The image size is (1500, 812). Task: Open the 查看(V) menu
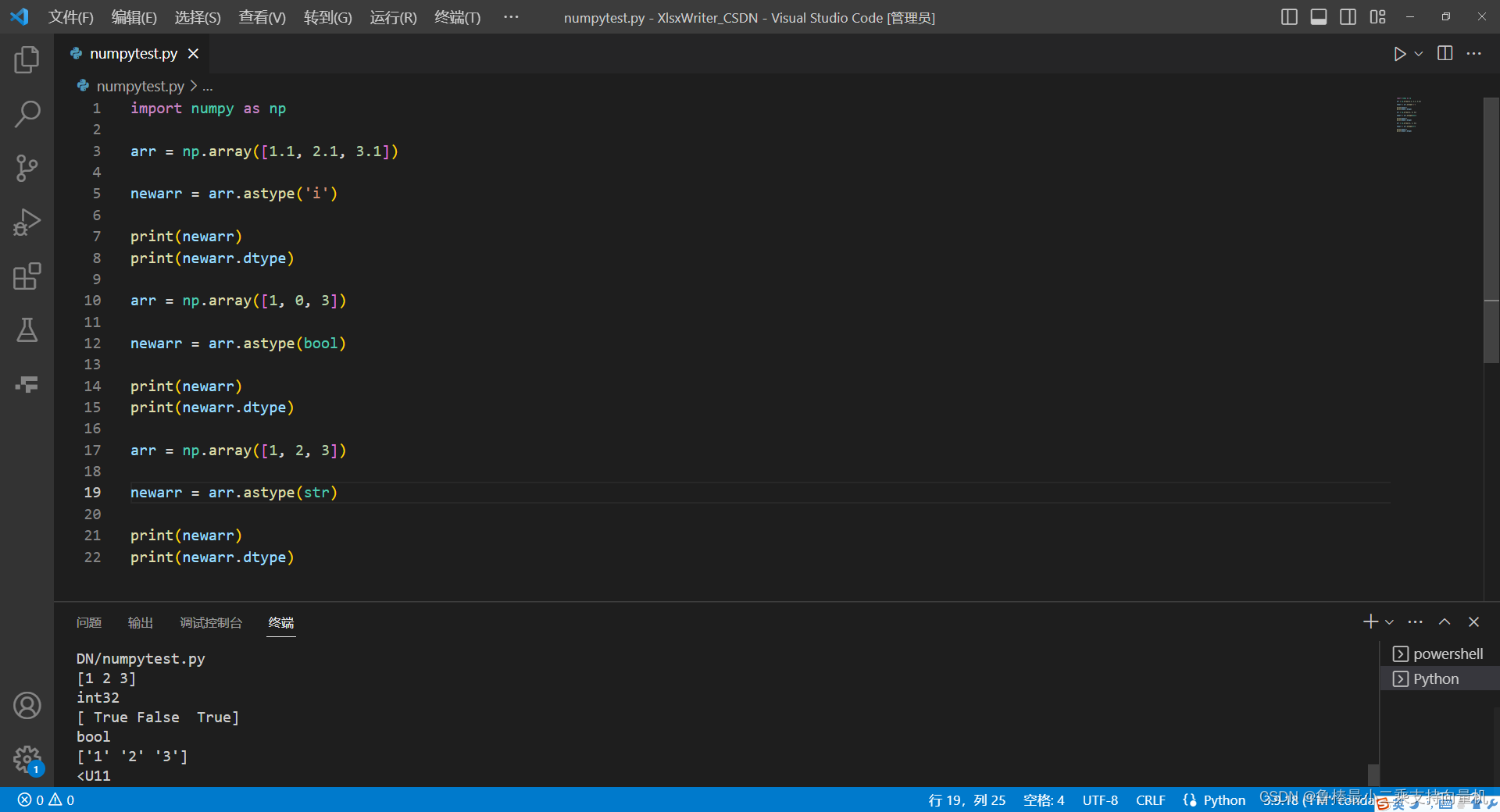click(262, 17)
